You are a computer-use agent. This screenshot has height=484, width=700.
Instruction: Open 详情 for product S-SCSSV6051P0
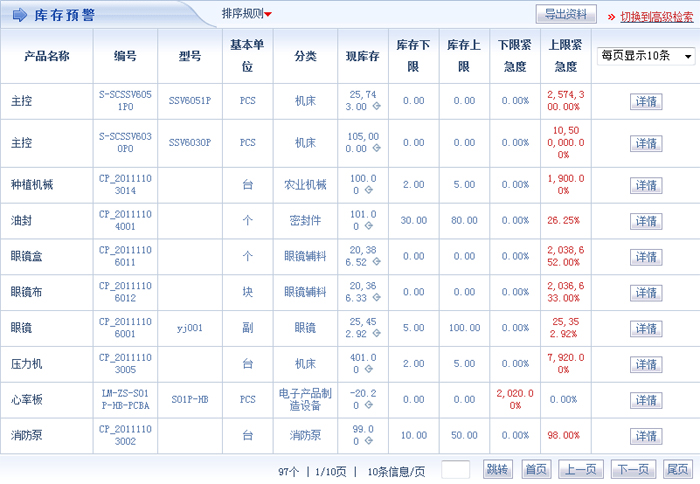click(x=647, y=101)
